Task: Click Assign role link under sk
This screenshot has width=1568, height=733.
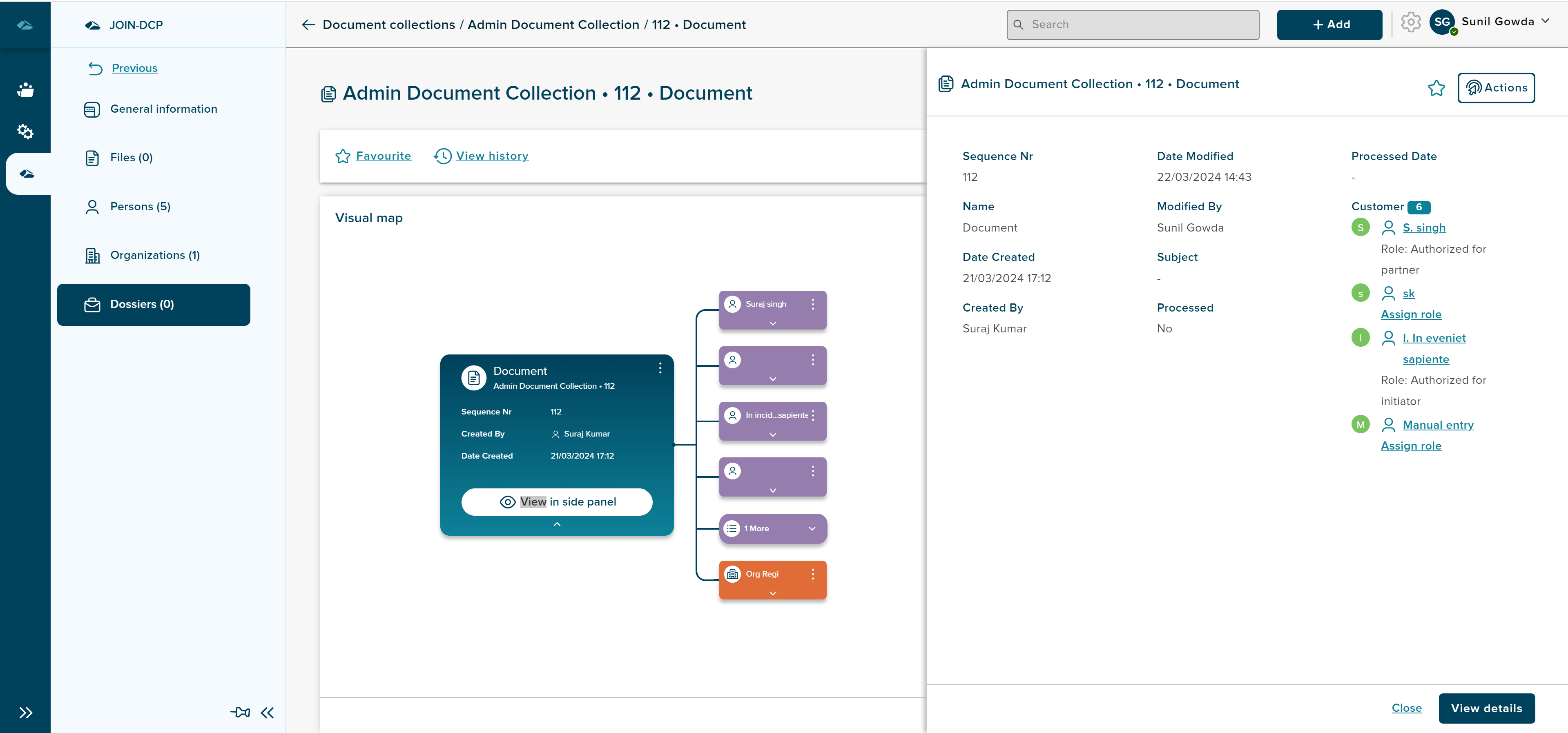Action: 1410,314
